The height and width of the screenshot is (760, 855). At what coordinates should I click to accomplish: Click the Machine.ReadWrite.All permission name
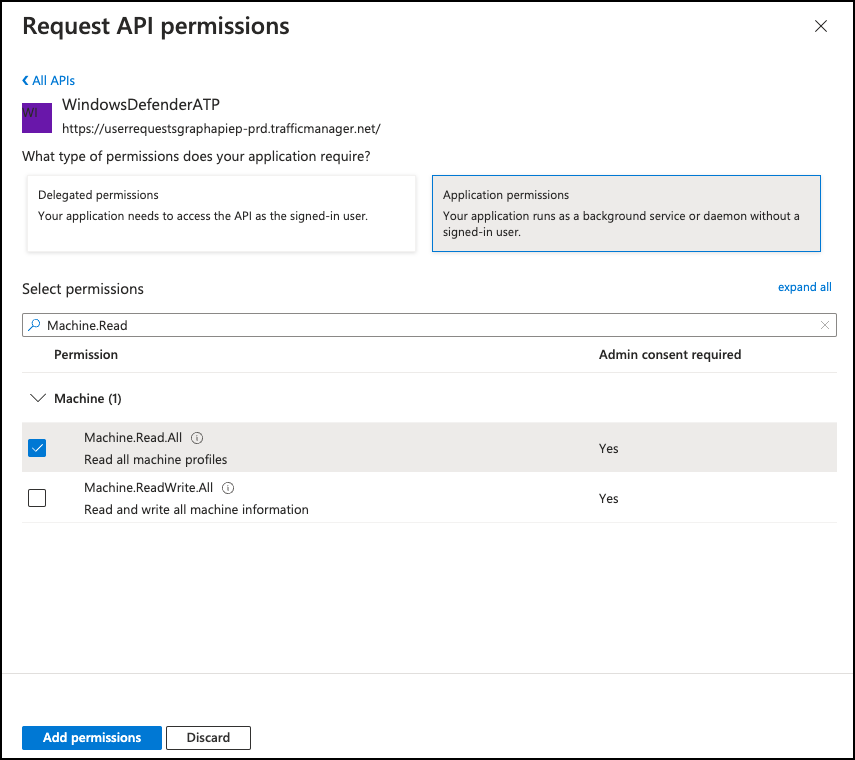(x=149, y=488)
